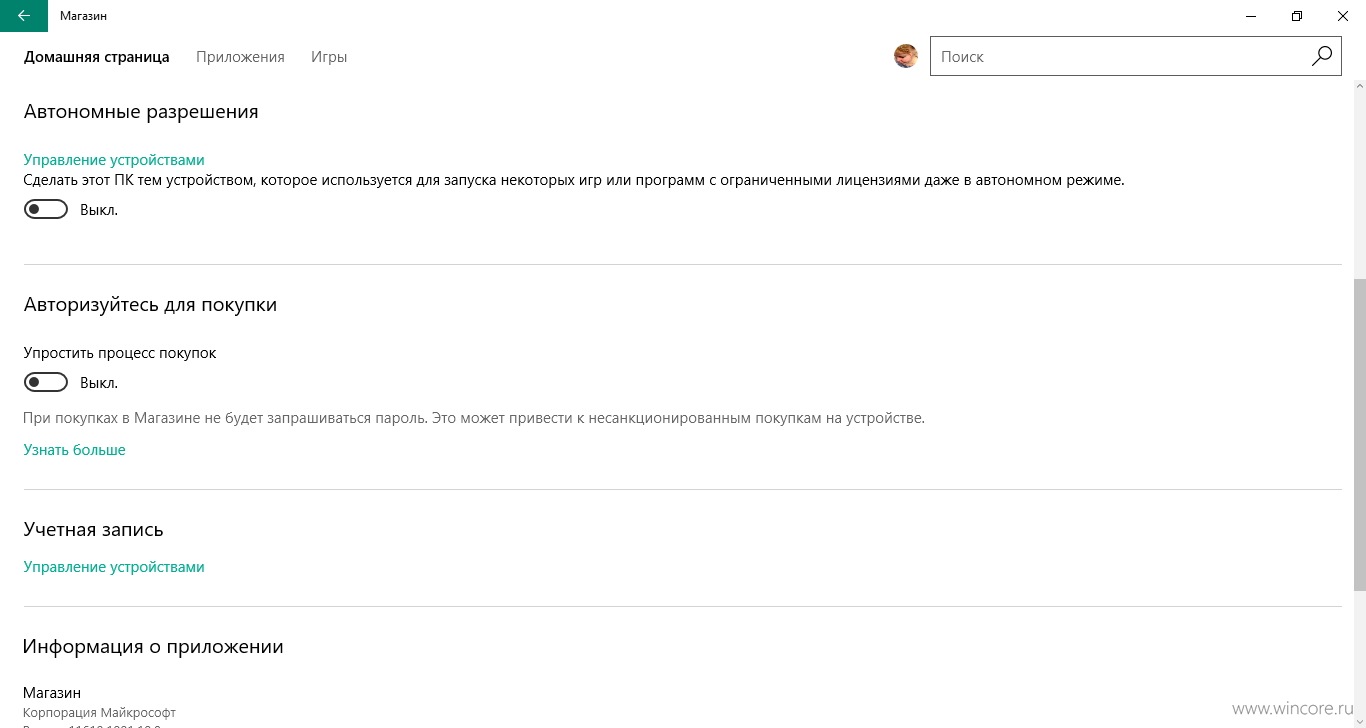The height and width of the screenshot is (728, 1366).
Task: Toggle the offline permissions switch
Action: [46, 210]
